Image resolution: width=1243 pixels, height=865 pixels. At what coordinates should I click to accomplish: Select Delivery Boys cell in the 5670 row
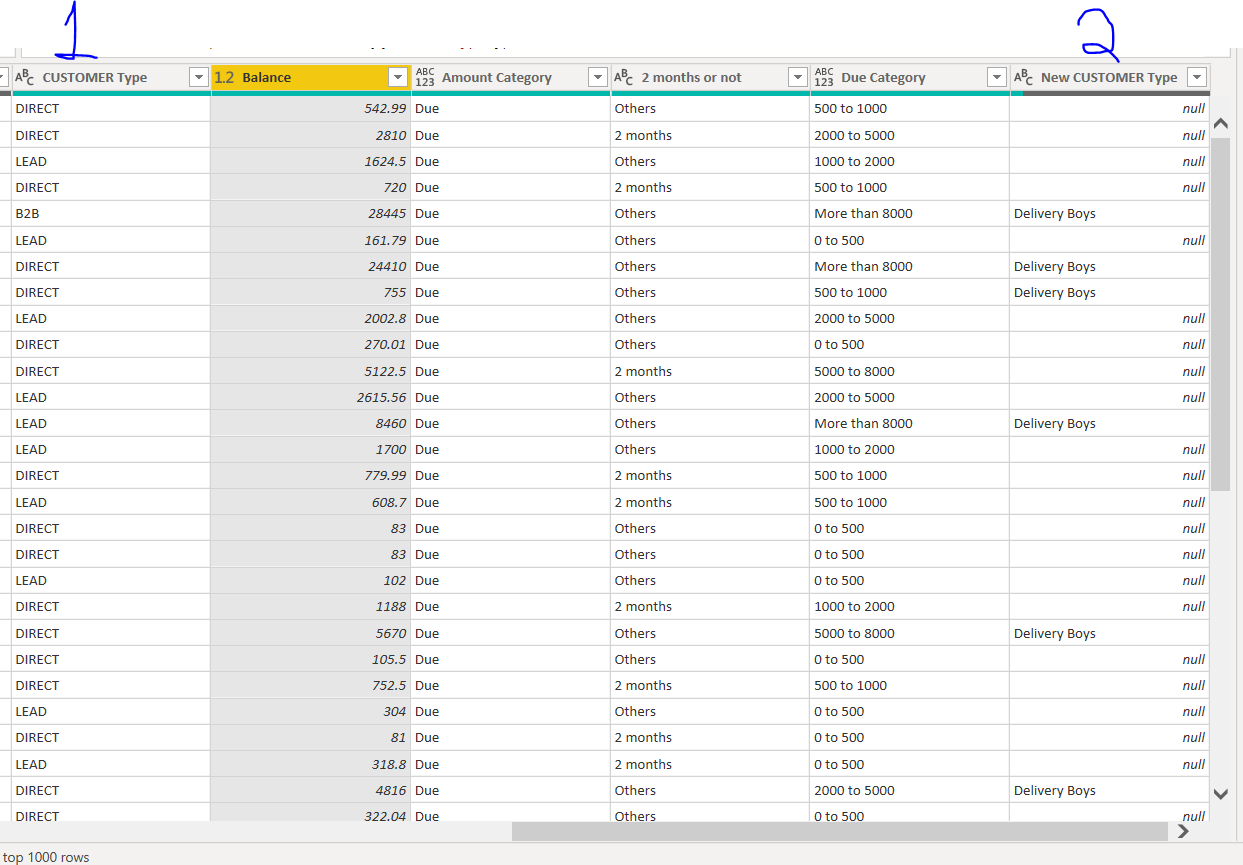tap(1109, 633)
